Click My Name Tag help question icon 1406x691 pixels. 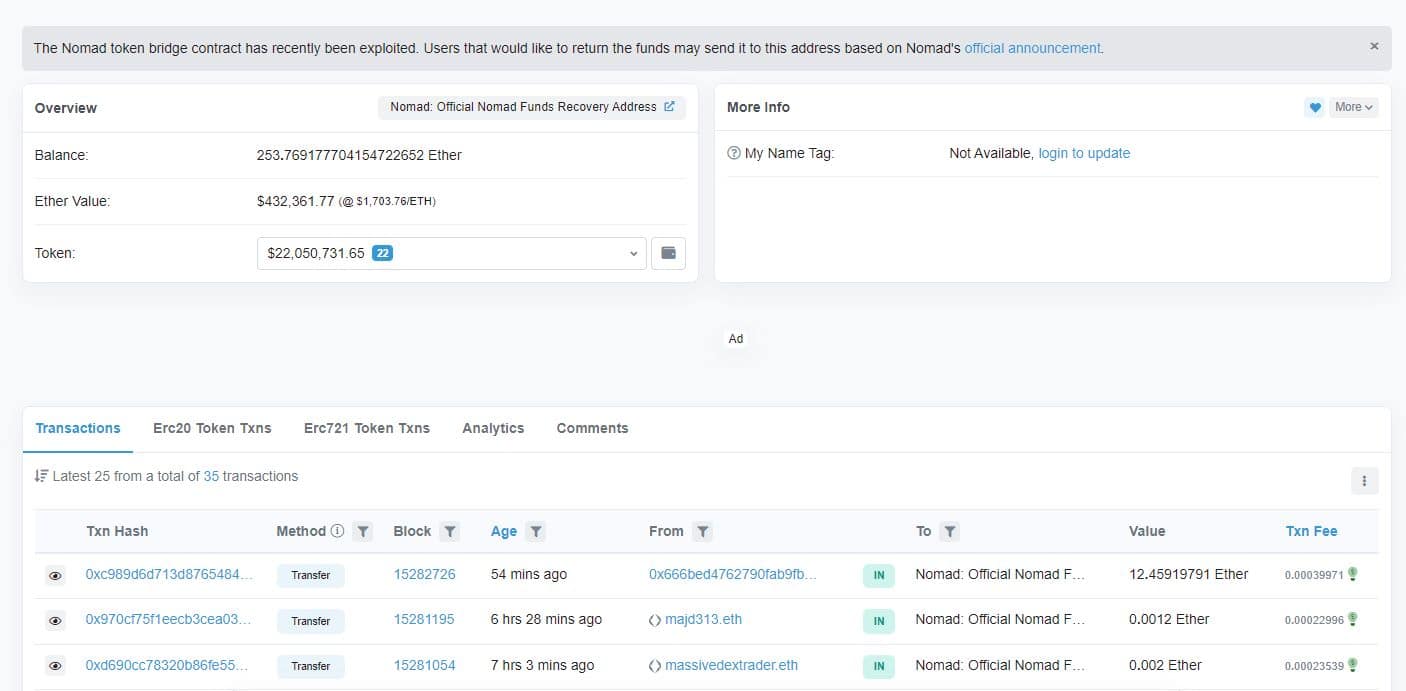(734, 153)
